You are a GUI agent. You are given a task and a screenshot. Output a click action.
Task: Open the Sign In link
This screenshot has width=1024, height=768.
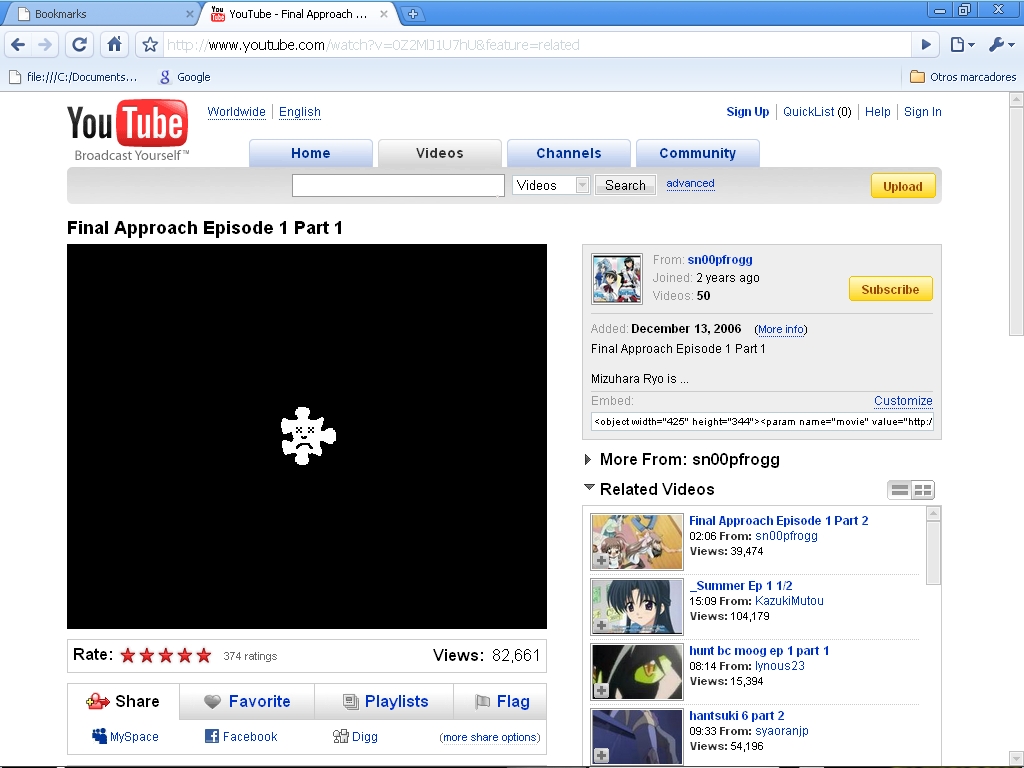pos(923,112)
